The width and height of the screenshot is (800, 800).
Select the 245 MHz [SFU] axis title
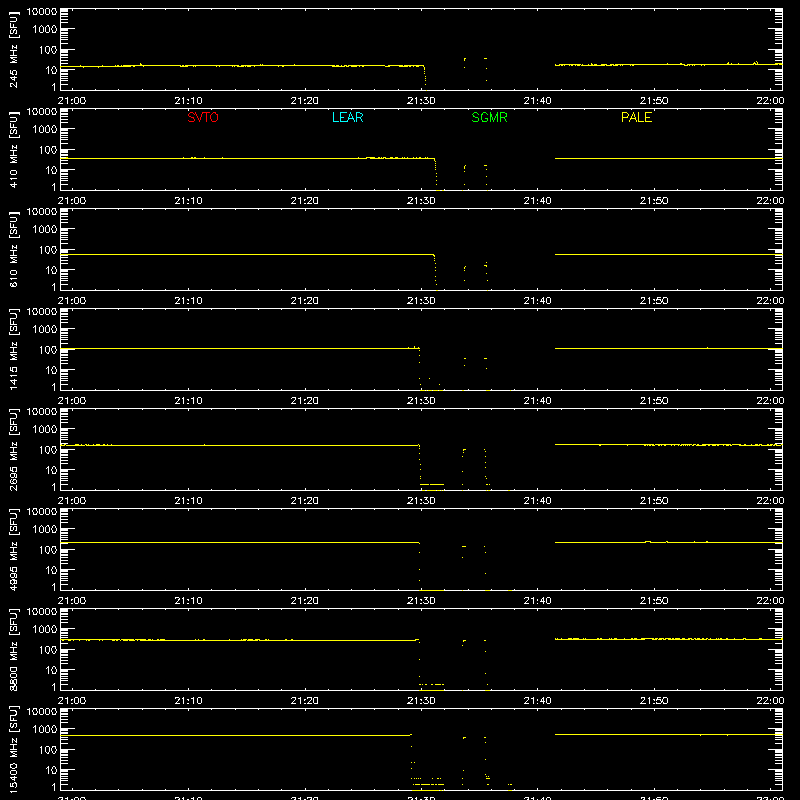(x=13, y=51)
